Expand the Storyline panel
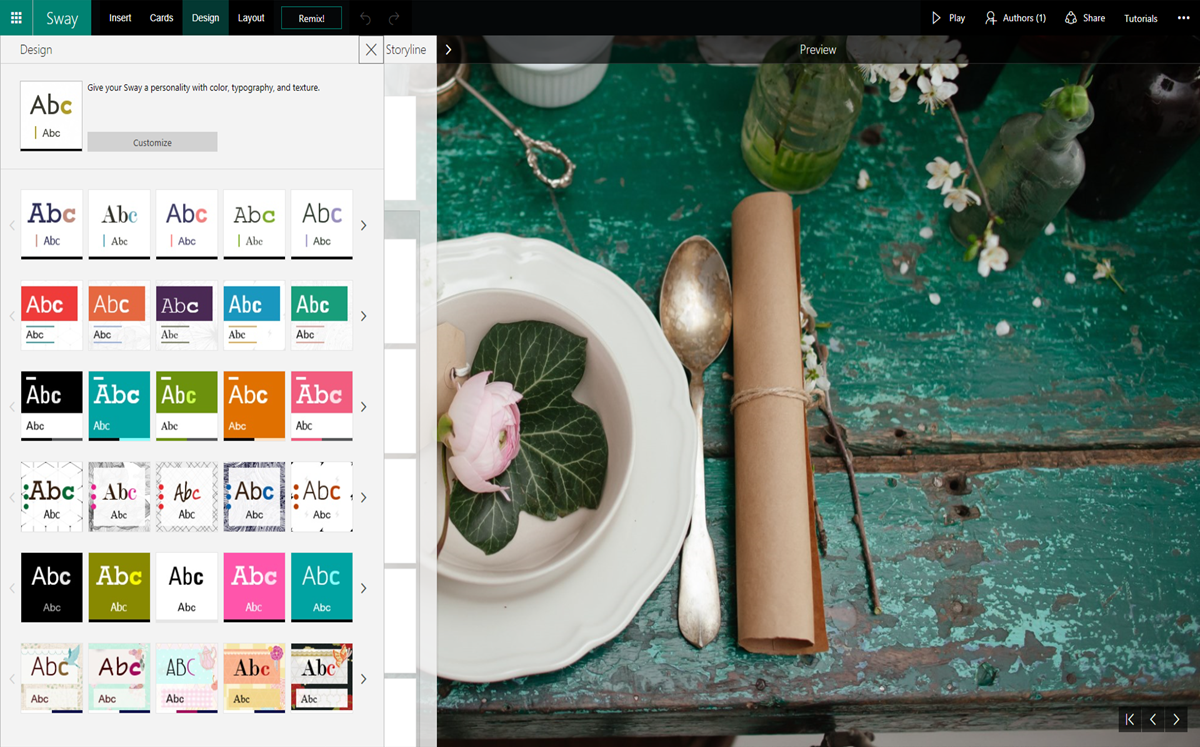This screenshot has height=747, width=1200. [x=448, y=48]
